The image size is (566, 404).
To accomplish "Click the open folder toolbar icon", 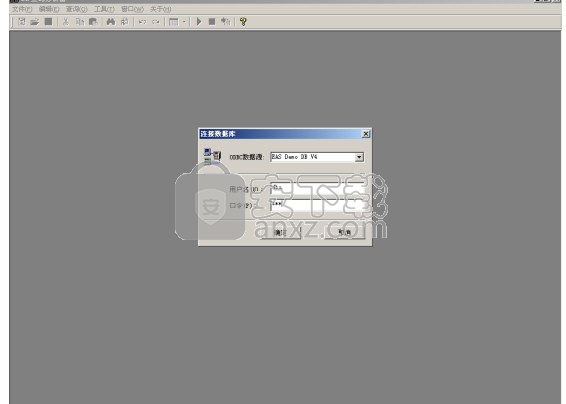I will point(35,22).
